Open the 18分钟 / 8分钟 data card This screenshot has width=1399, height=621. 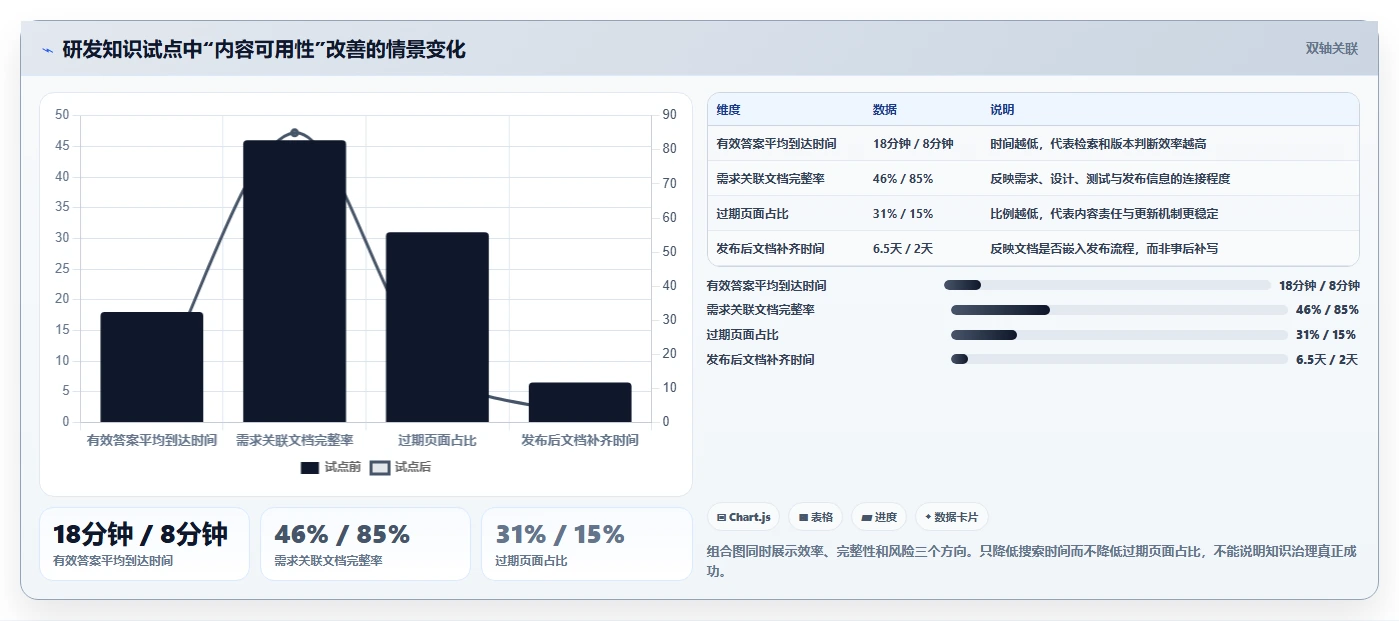tap(144, 544)
